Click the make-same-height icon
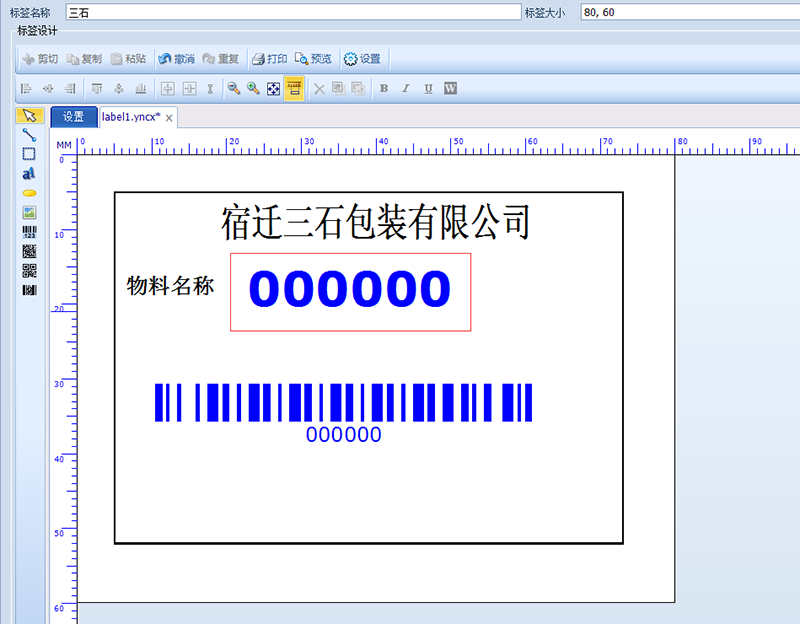This screenshot has width=800, height=624. 190,89
